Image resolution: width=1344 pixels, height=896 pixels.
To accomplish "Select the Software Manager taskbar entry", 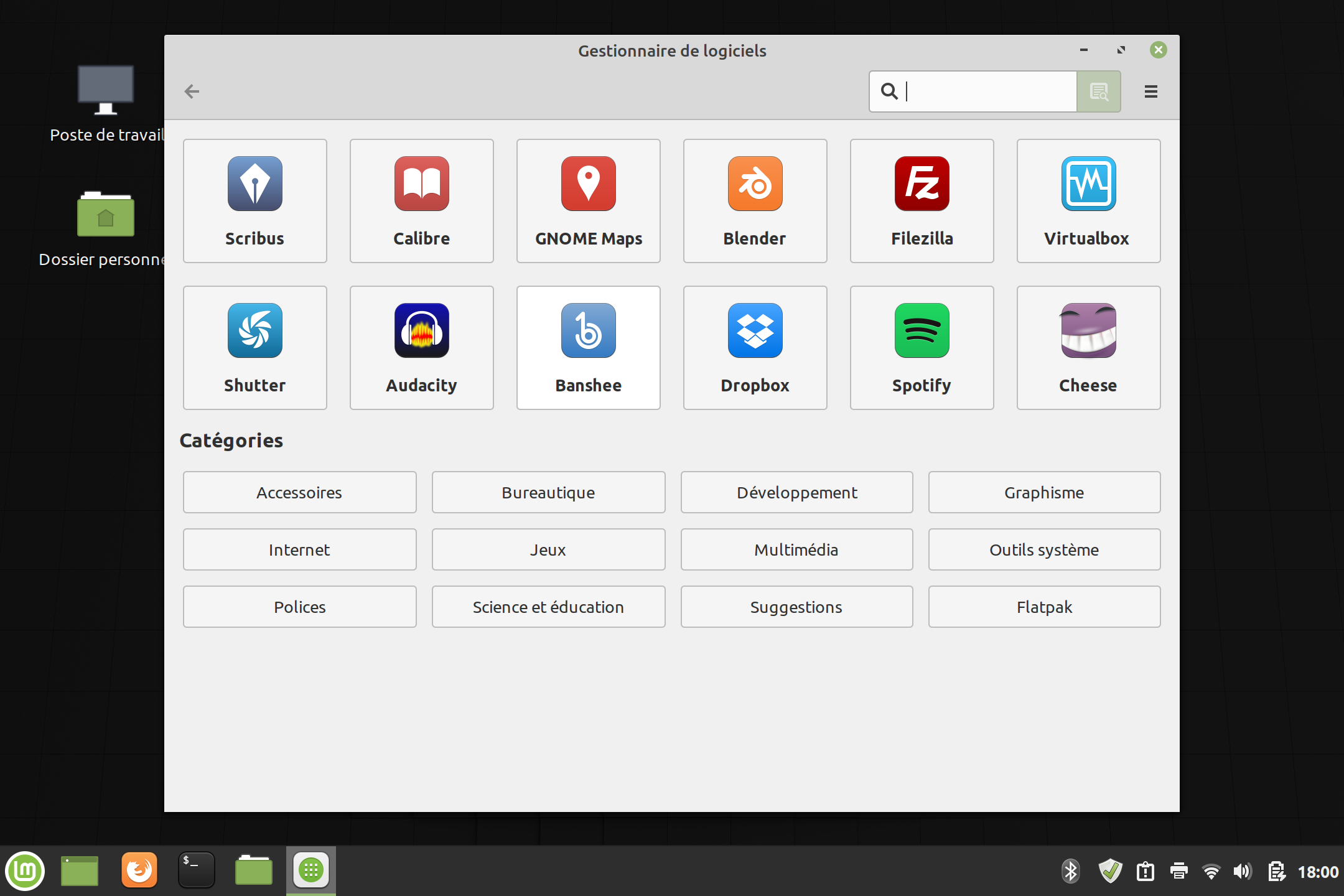I will click(311, 870).
